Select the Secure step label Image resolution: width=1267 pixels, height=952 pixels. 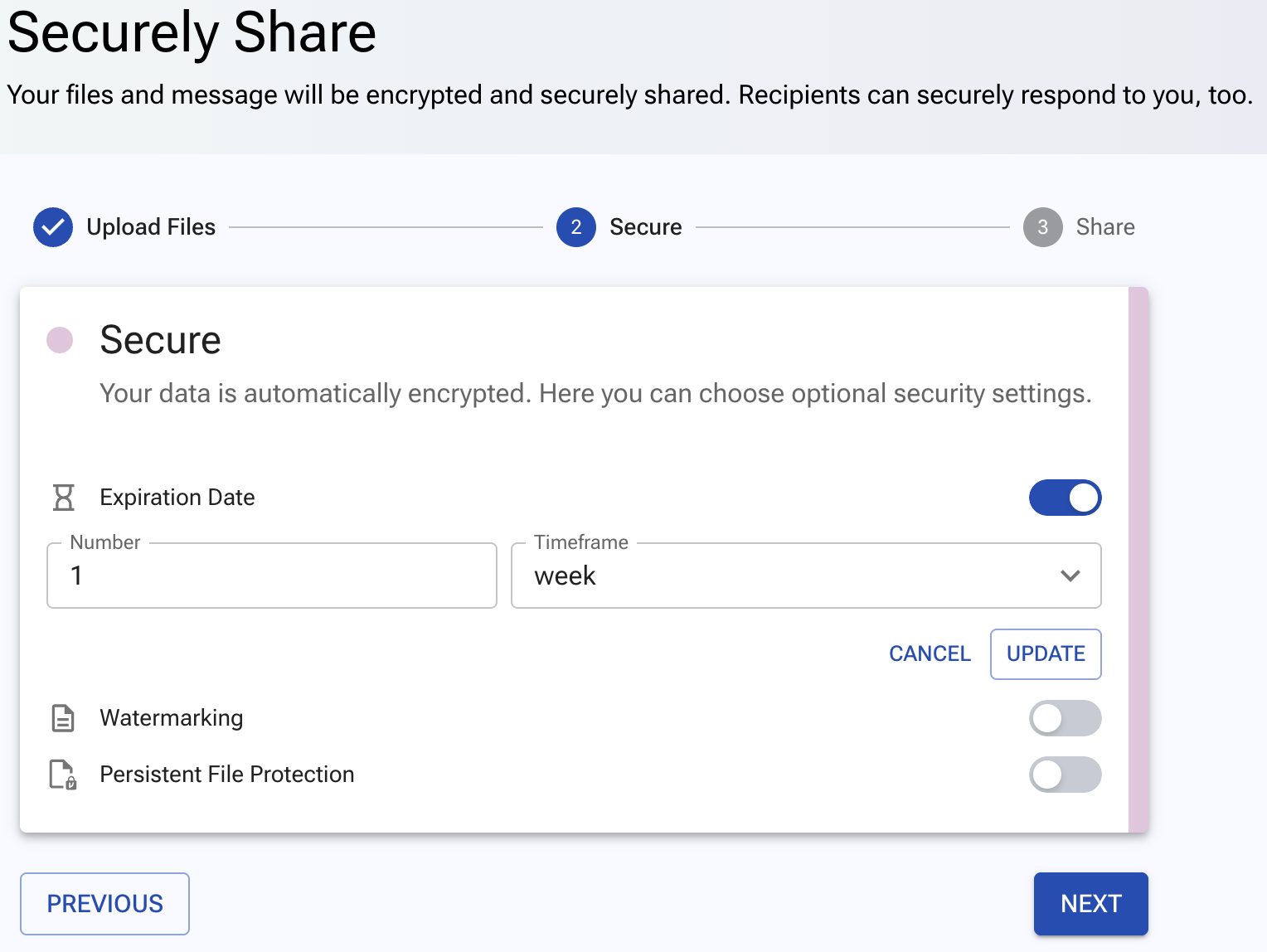(646, 227)
